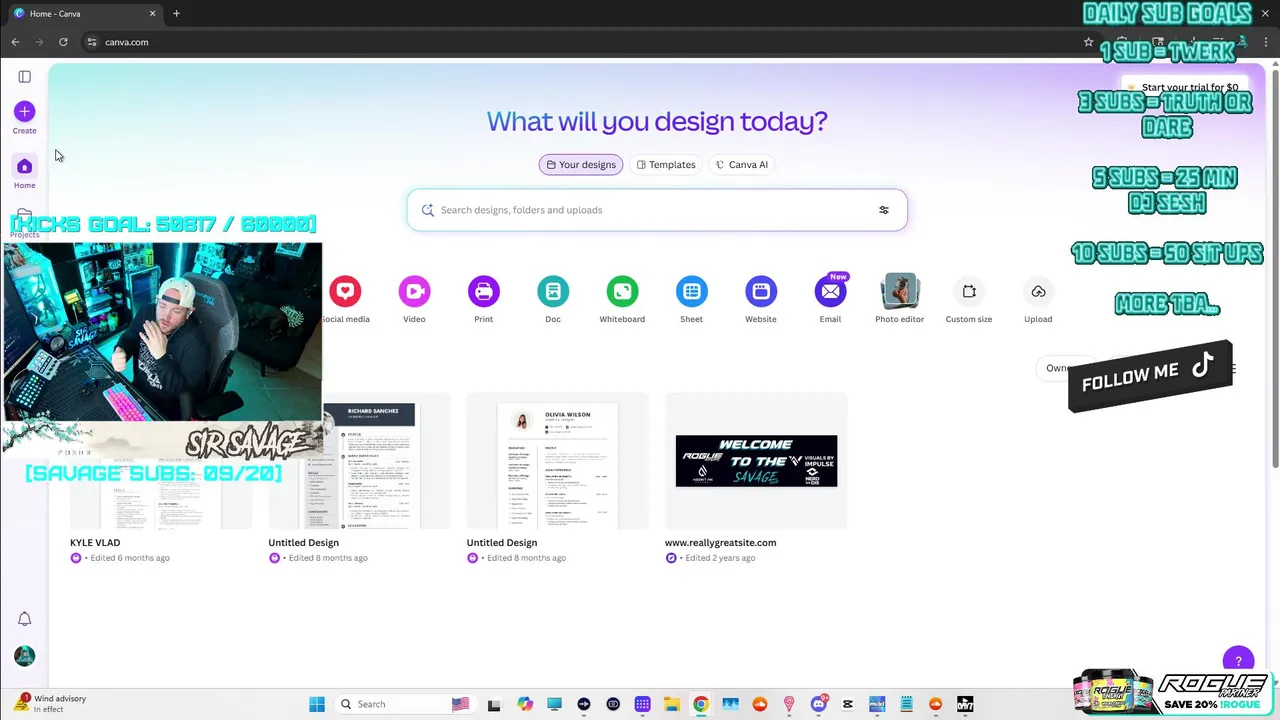
Task: Go back in browser history
Action: pyautogui.click(x=15, y=42)
